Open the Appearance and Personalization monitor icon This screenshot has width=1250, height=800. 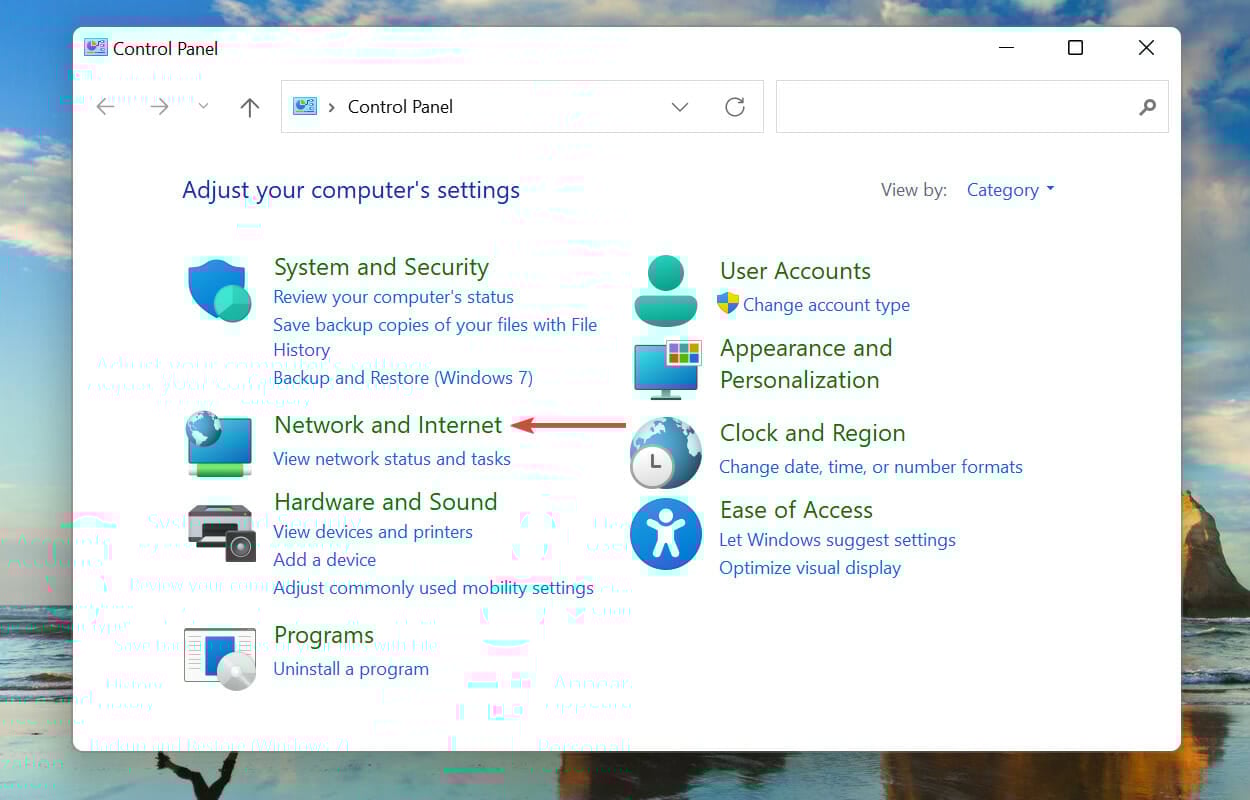(667, 367)
